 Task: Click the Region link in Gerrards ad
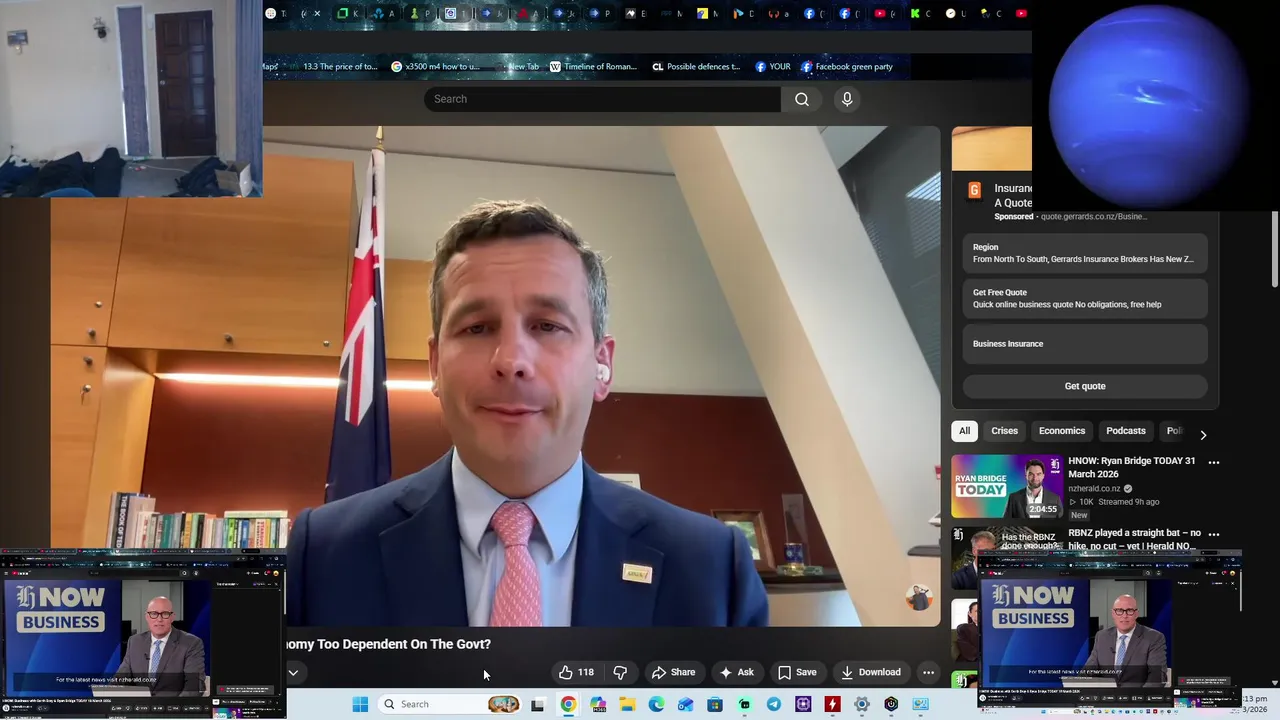click(x=1085, y=253)
